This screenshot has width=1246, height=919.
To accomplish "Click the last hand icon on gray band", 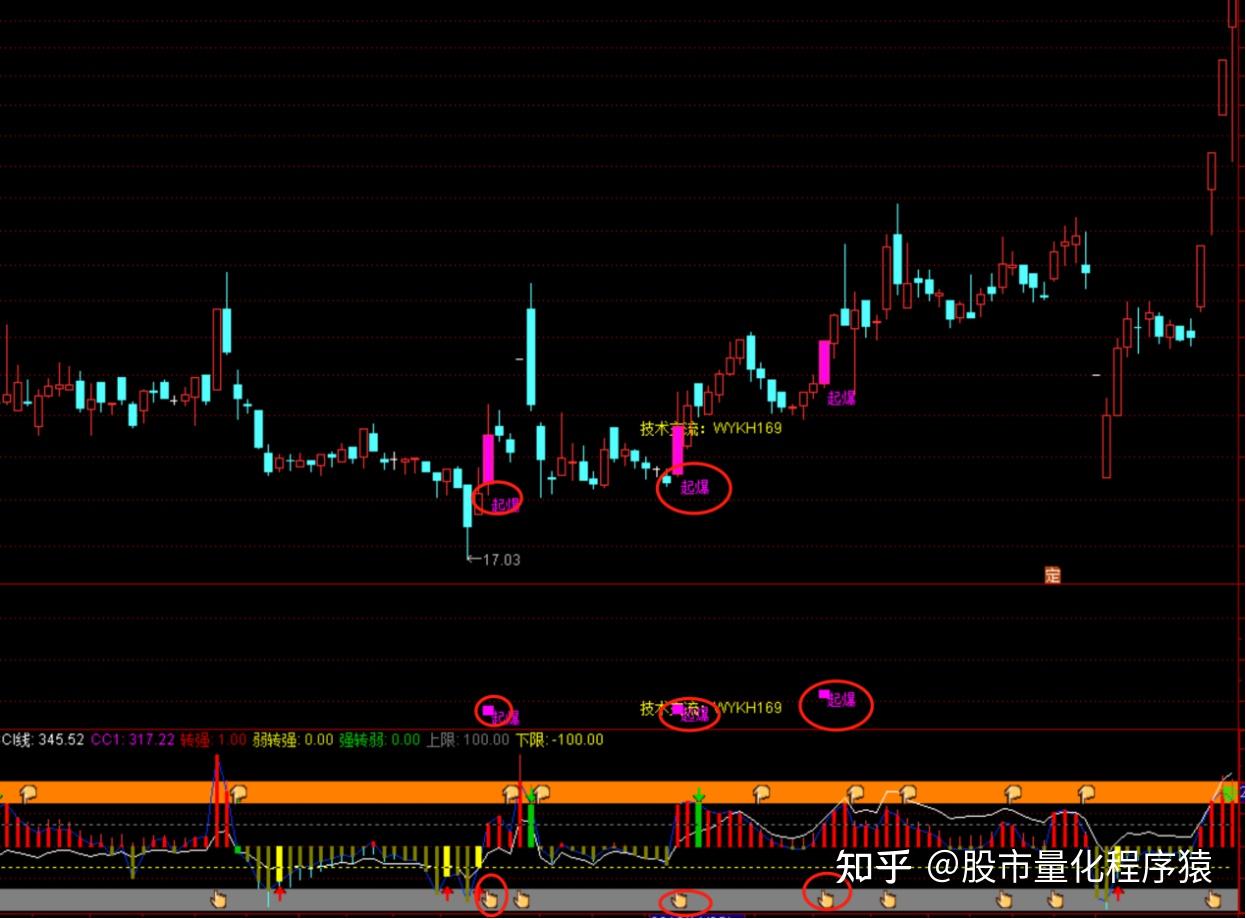I will tap(1212, 899).
